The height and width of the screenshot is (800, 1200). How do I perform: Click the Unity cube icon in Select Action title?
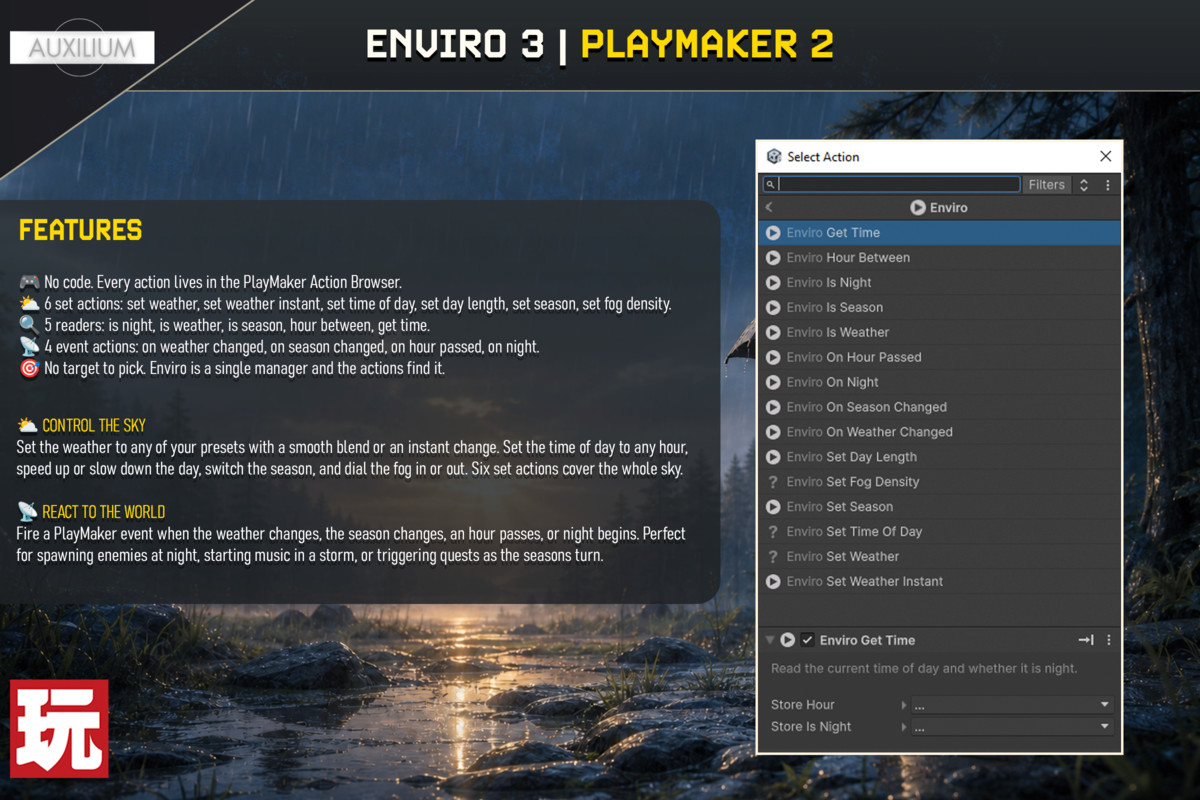(x=774, y=157)
